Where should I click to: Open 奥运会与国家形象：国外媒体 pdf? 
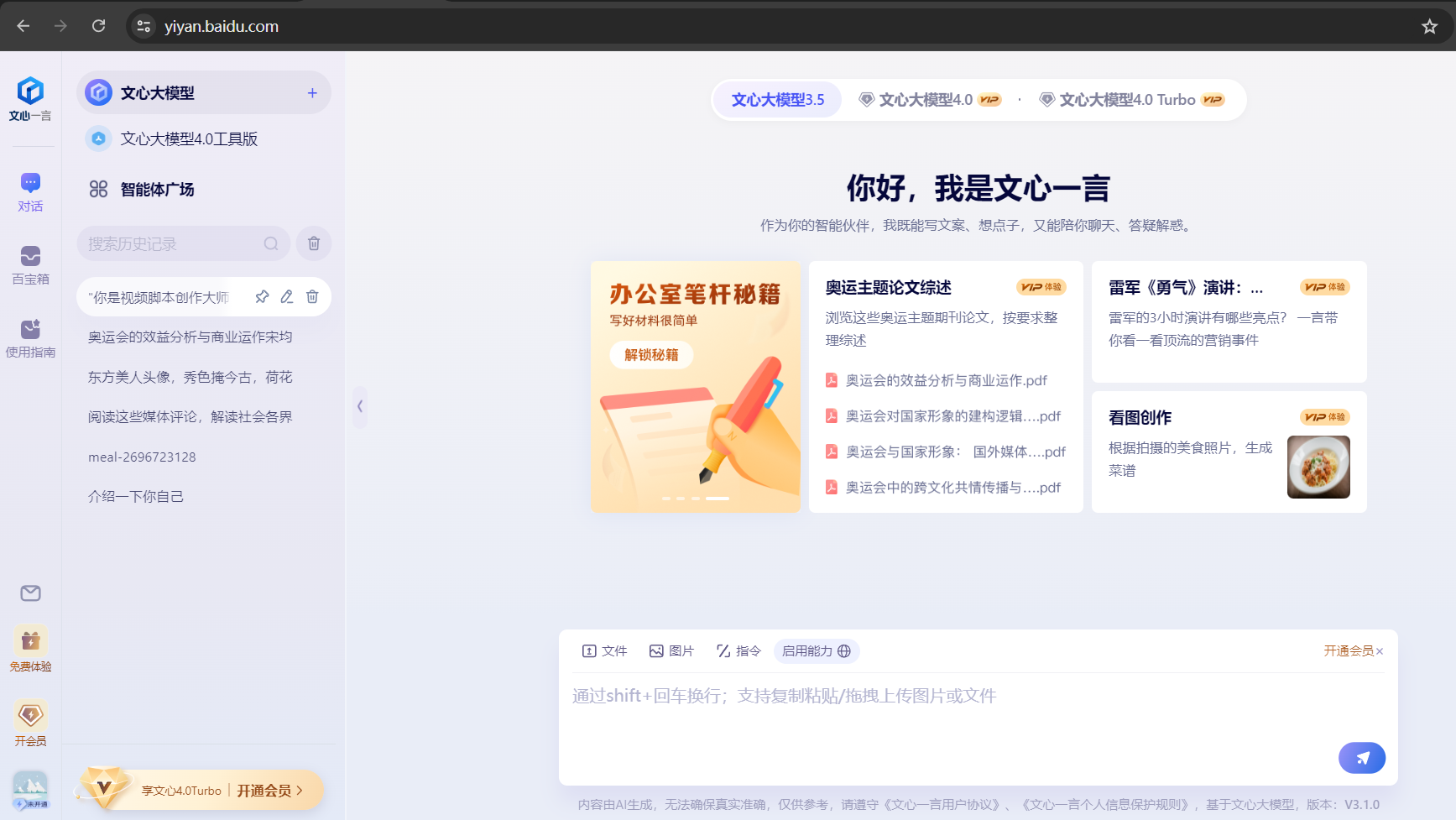pyautogui.click(x=946, y=452)
